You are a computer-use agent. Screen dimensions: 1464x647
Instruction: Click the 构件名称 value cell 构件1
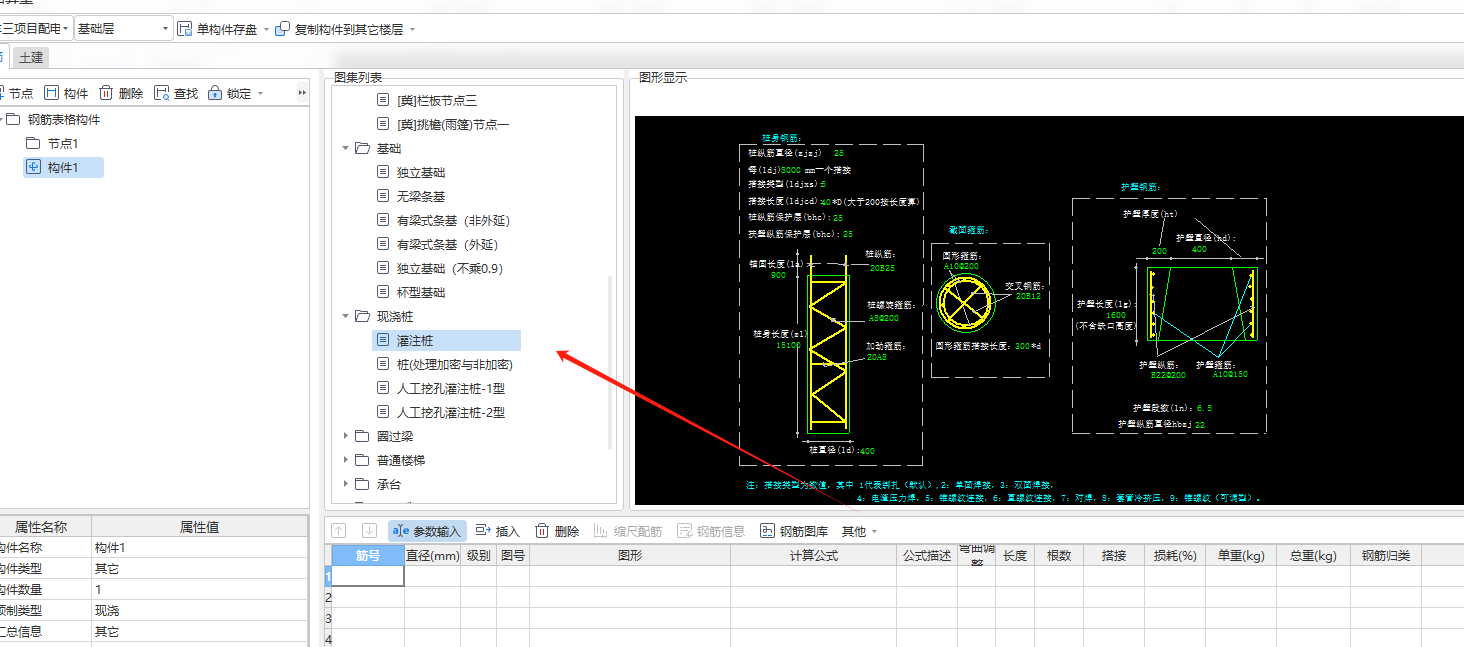point(200,548)
